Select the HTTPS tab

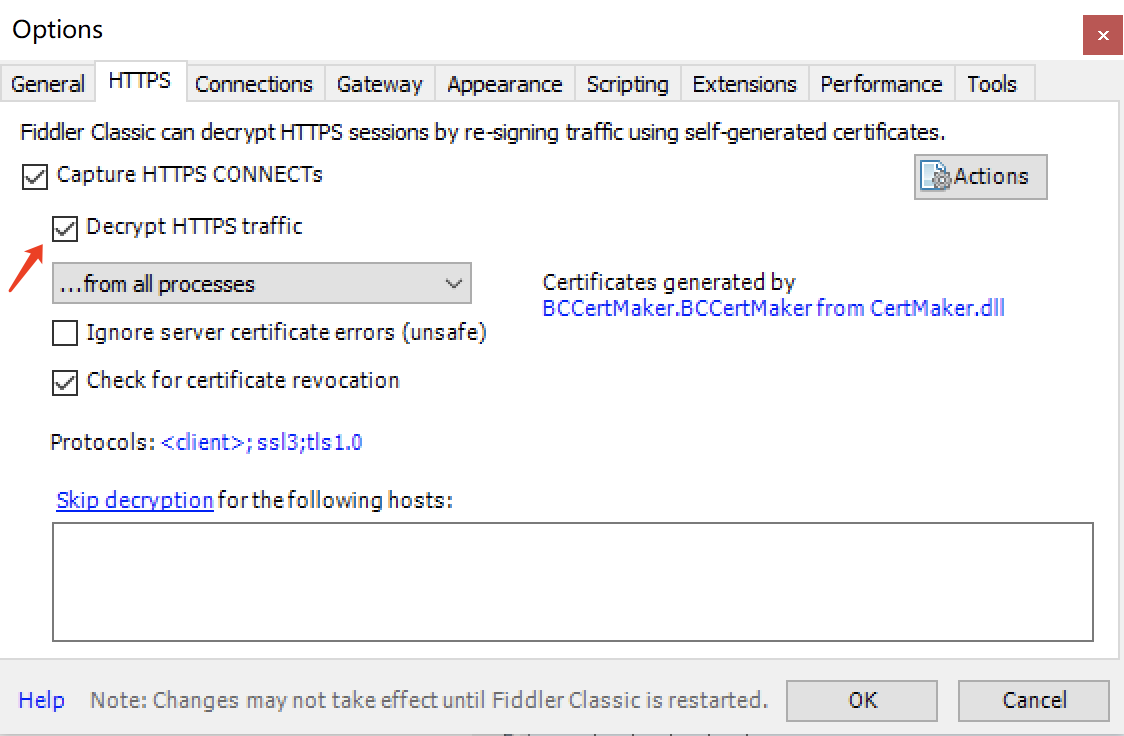tap(140, 80)
